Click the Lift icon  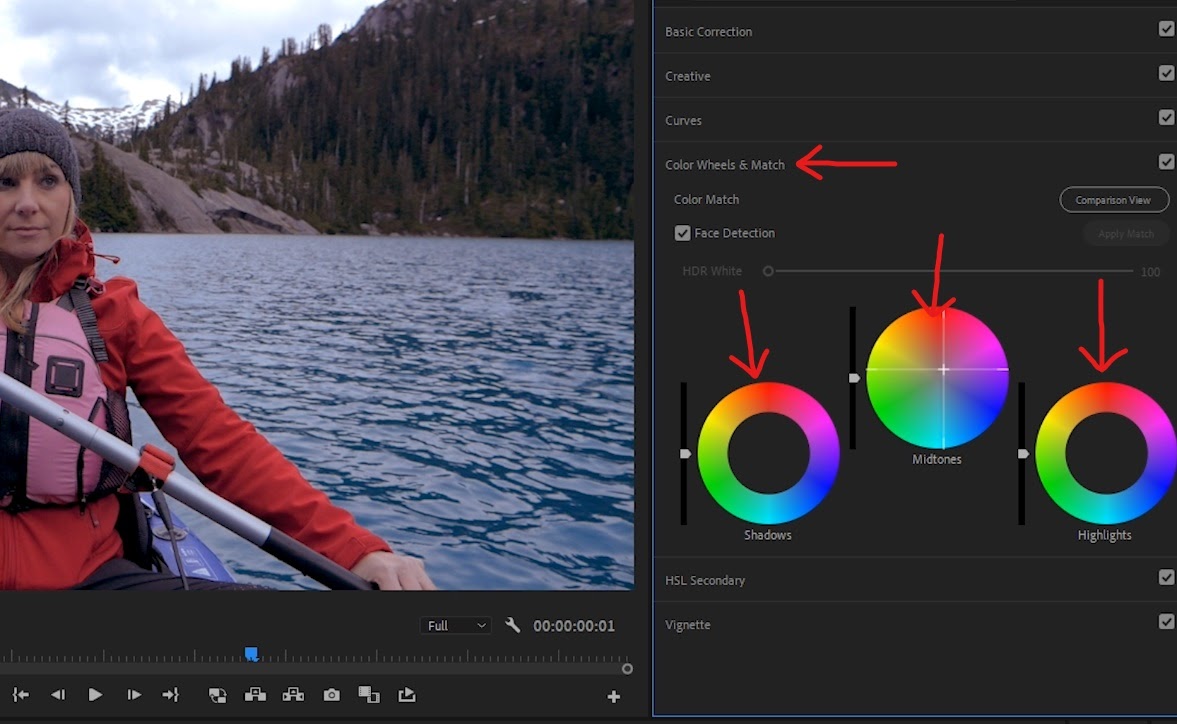click(255, 695)
